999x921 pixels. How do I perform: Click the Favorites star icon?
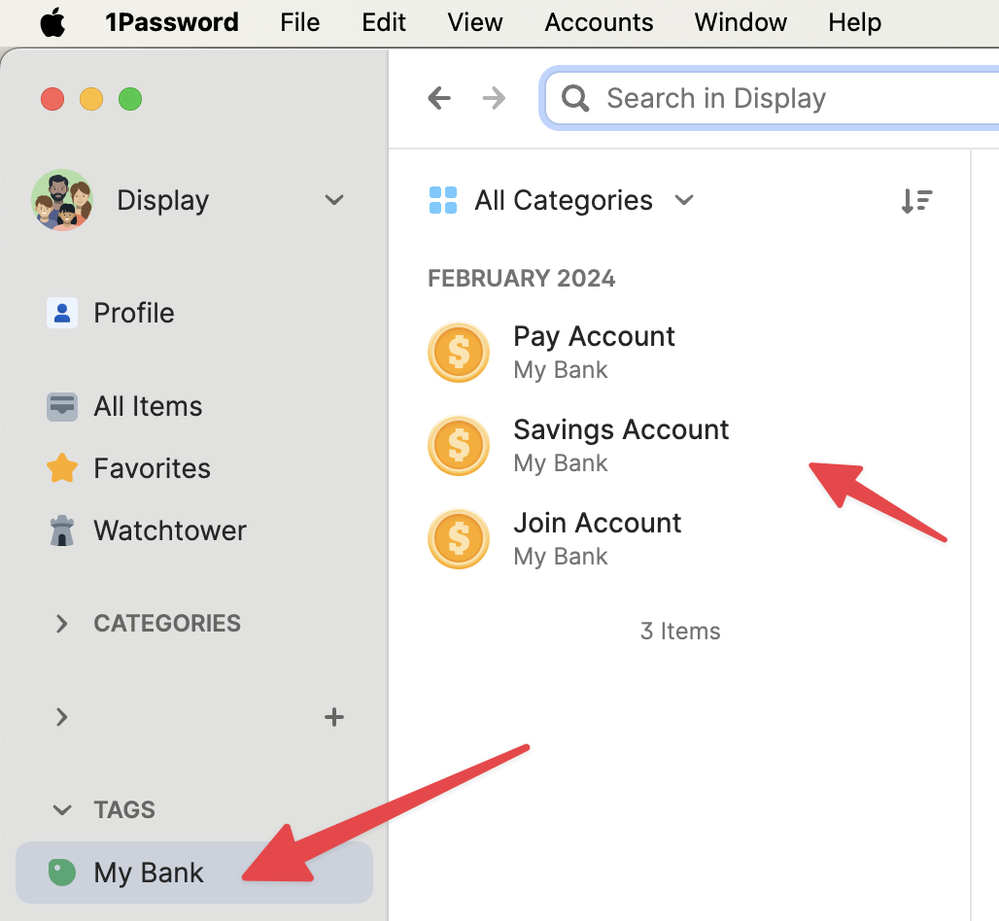click(62, 468)
